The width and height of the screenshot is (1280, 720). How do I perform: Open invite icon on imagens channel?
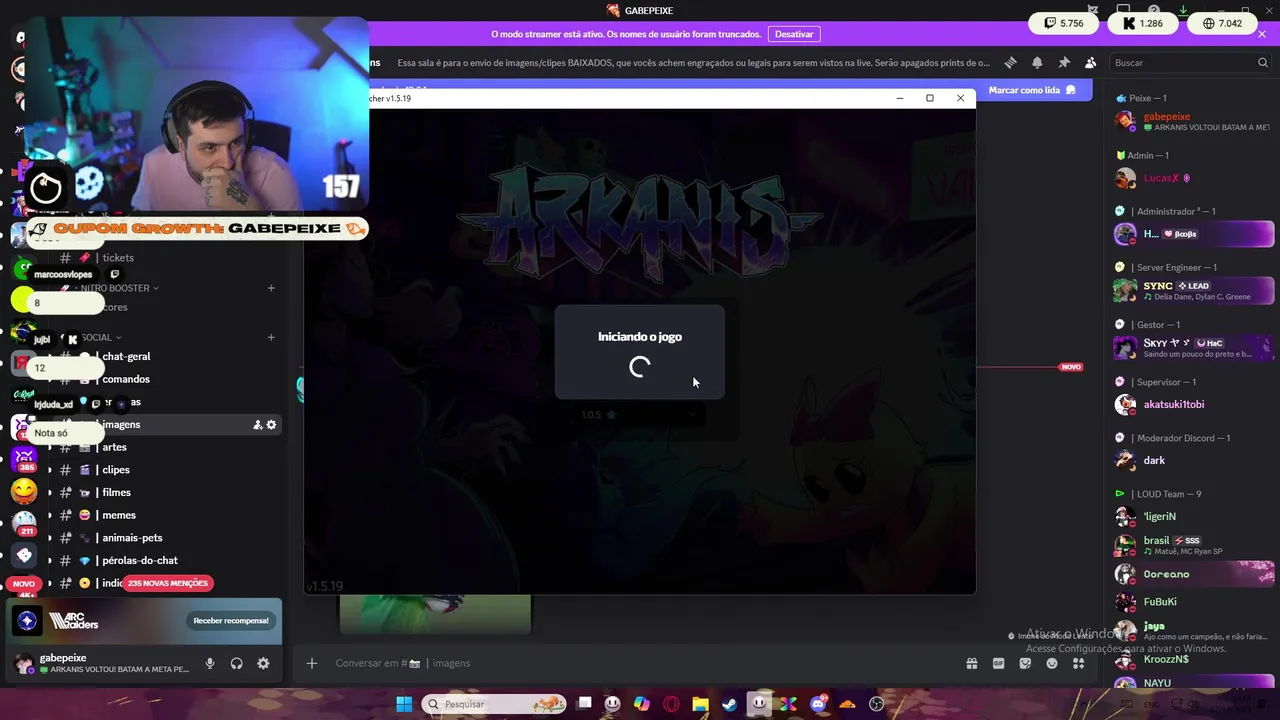258,425
